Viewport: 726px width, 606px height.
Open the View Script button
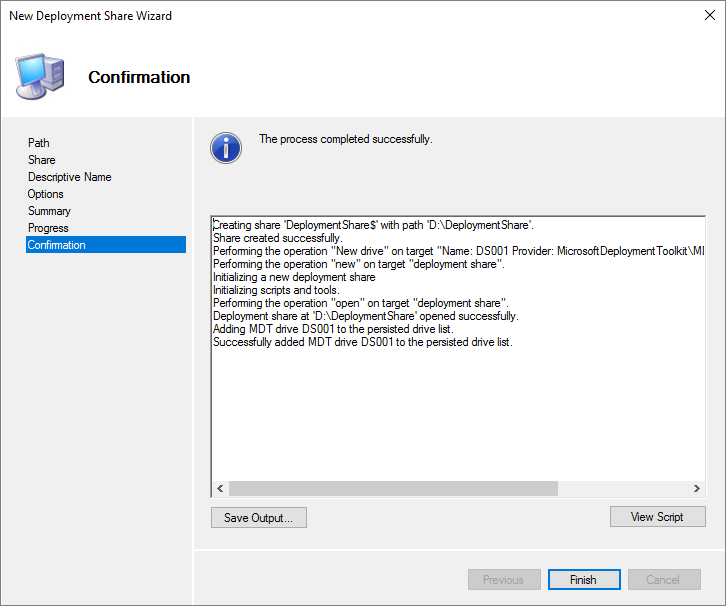[x=657, y=517]
